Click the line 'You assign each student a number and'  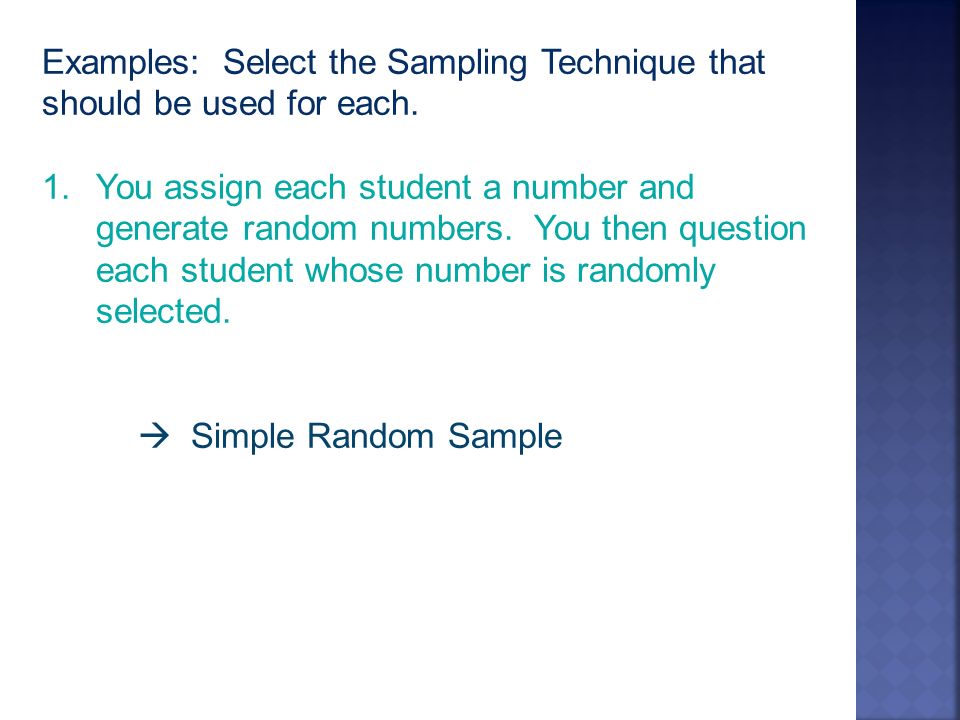click(395, 188)
